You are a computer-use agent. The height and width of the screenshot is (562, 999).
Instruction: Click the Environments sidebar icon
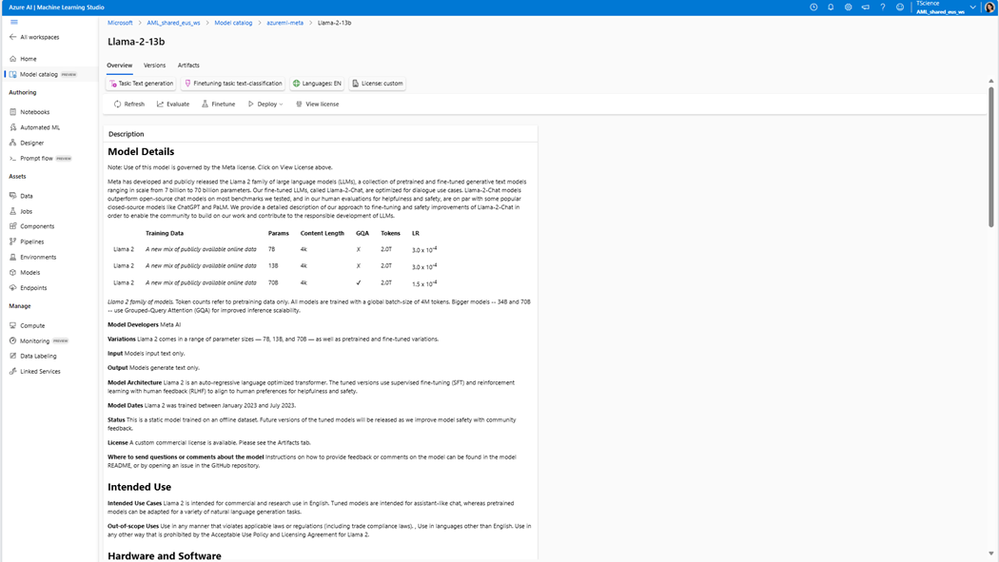tap(13, 257)
